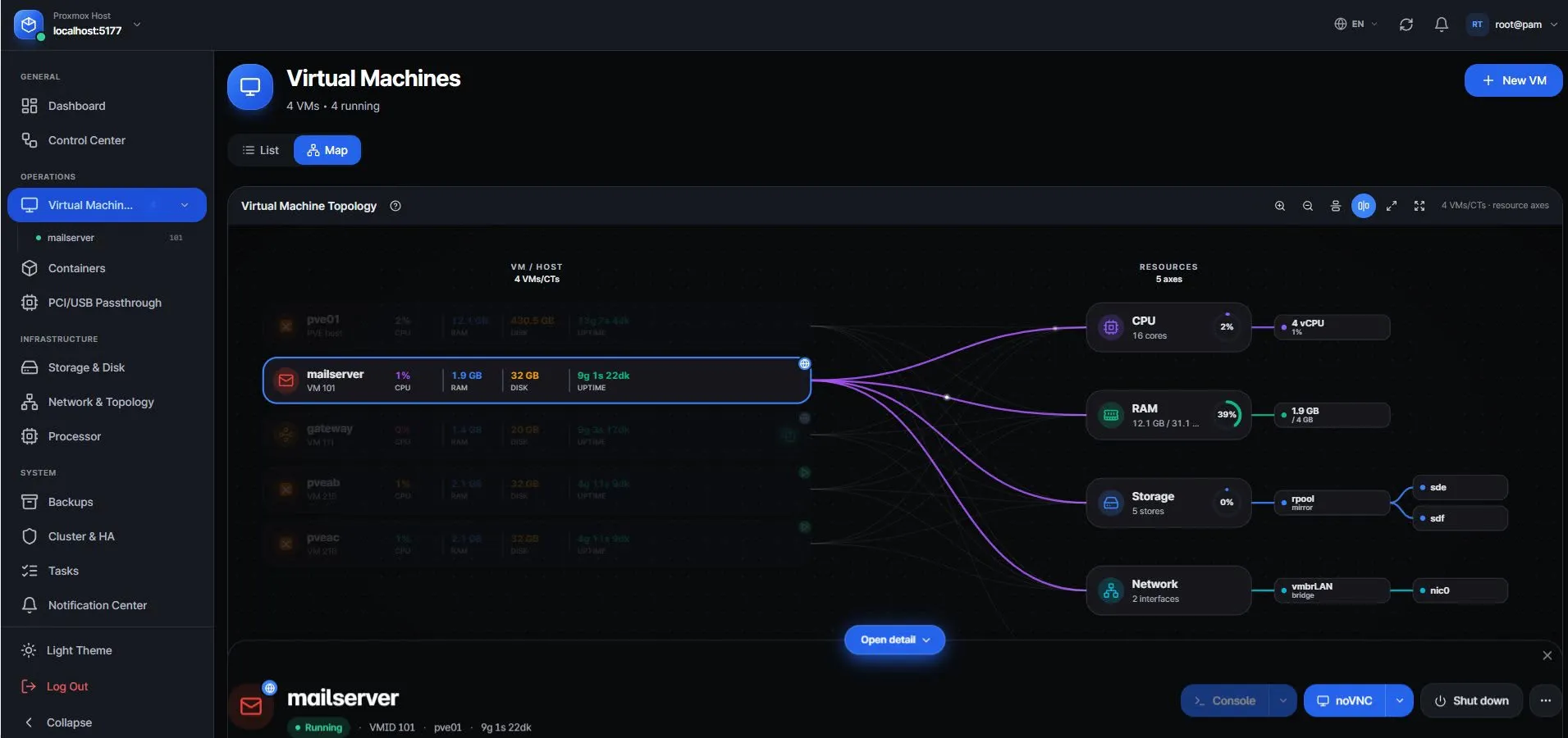Open notifications bell in the top bar
The height and width of the screenshot is (738, 1568).
pos(1441,25)
